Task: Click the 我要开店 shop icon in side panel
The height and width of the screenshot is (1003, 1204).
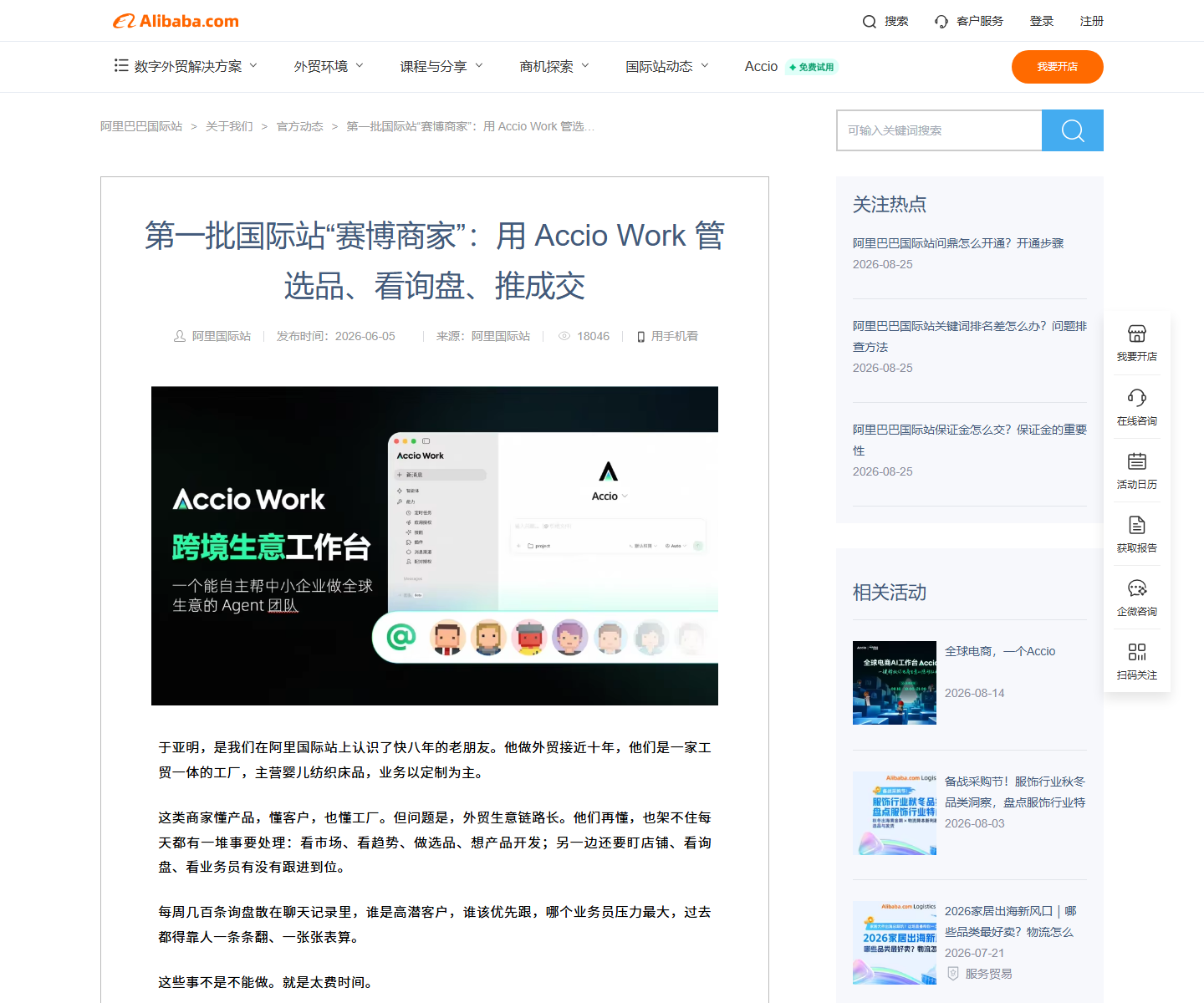Action: click(1137, 333)
